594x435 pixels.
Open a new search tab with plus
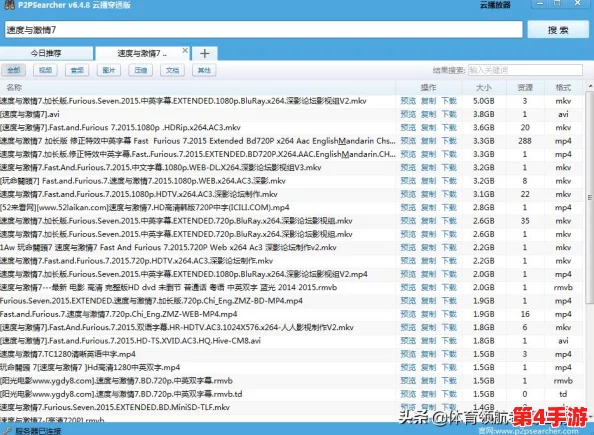point(205,53)
